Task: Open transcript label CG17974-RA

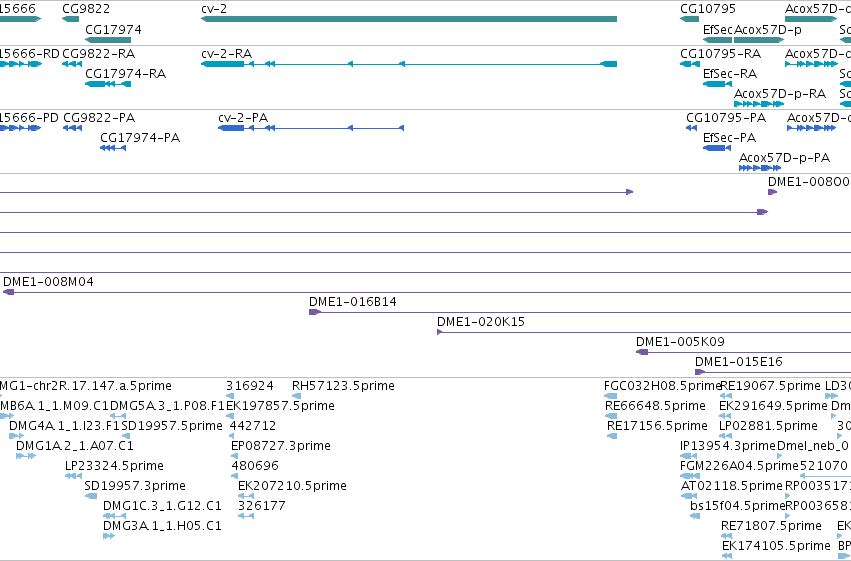Action: click(125, 73)
